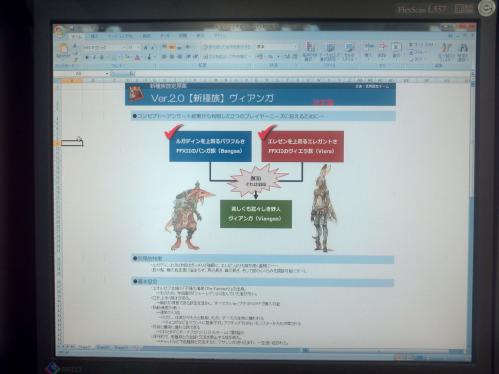Click the Decrease Decimal icon
This screenshot has width=499, height=374.
click(x=294, y=57)
